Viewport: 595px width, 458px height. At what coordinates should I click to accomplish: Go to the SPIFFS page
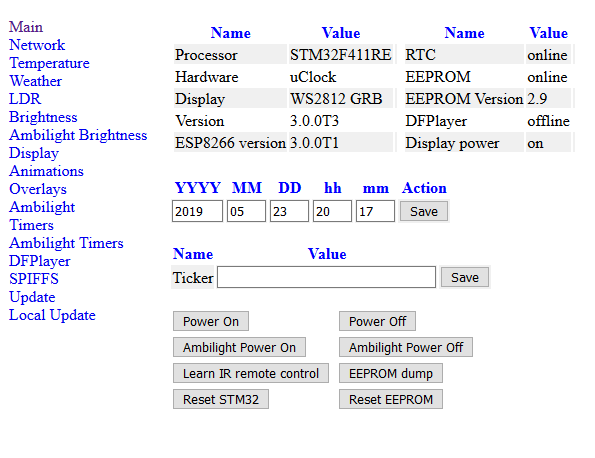[x=34, y=279]
